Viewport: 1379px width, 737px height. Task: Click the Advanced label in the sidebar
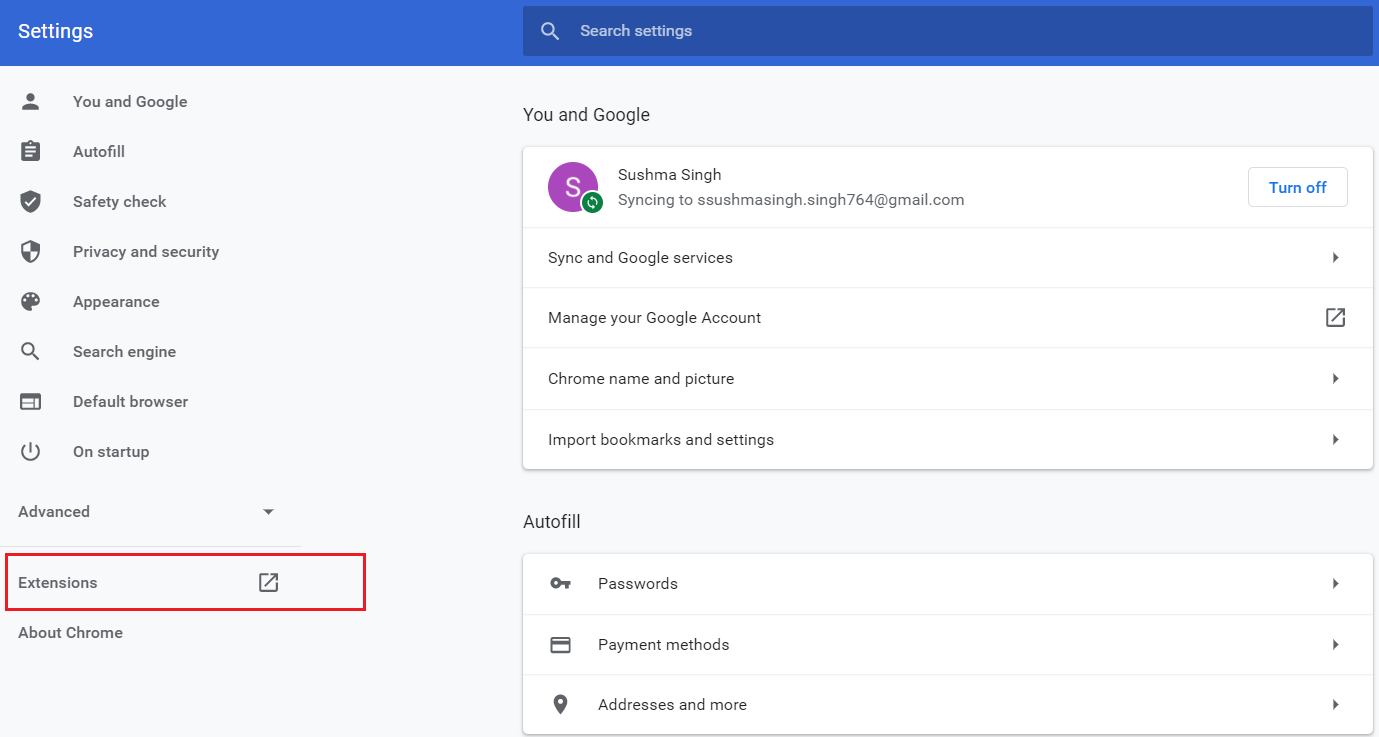coord(54,511)
